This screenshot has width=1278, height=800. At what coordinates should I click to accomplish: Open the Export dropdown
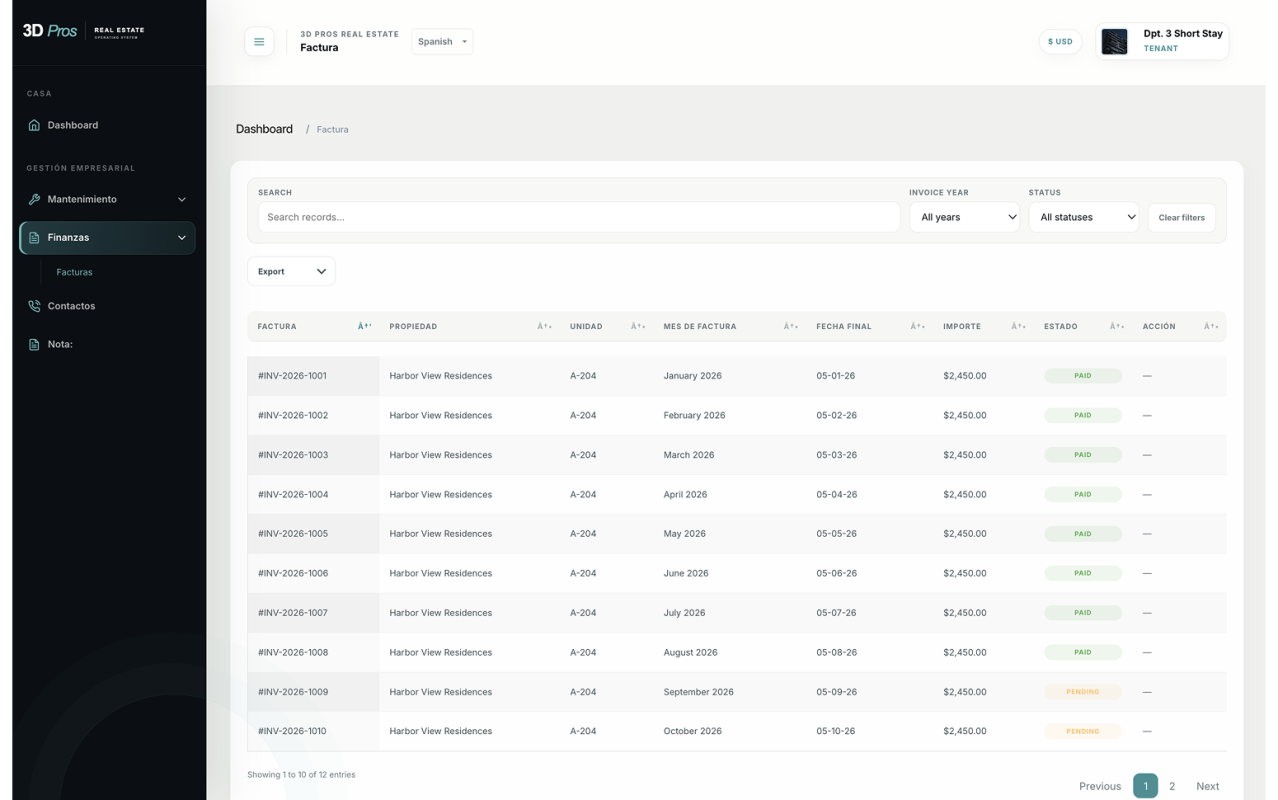tap(291, 271)
